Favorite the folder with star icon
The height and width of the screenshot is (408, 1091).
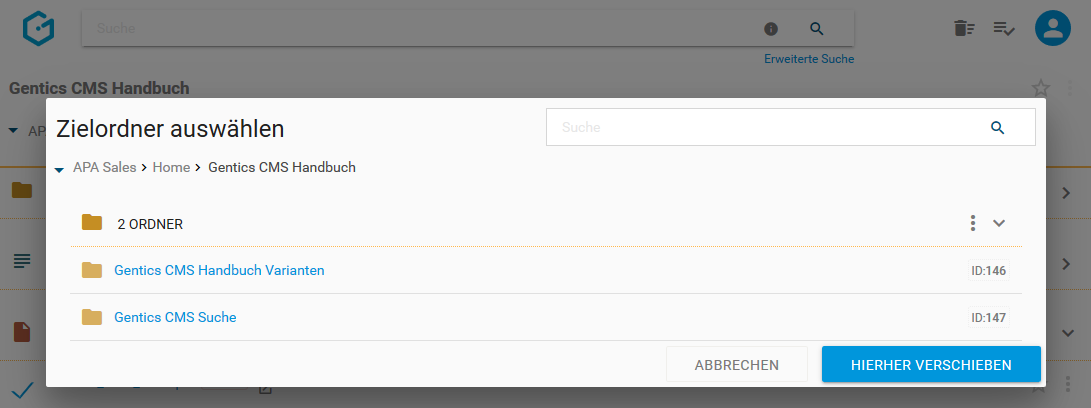click(x=1040, y=88)
